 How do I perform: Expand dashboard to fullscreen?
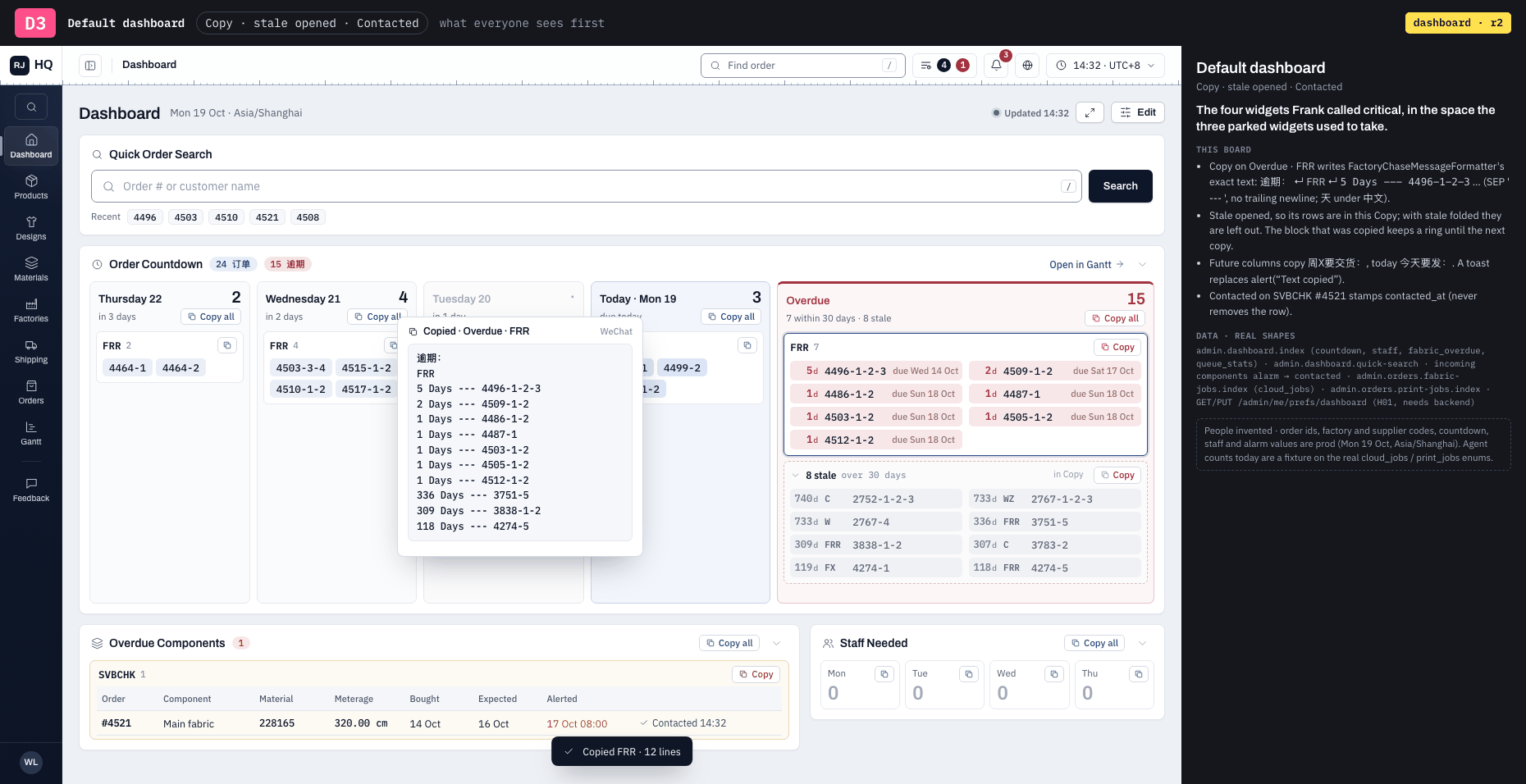pyautogui.click(x=1090, y=112)
